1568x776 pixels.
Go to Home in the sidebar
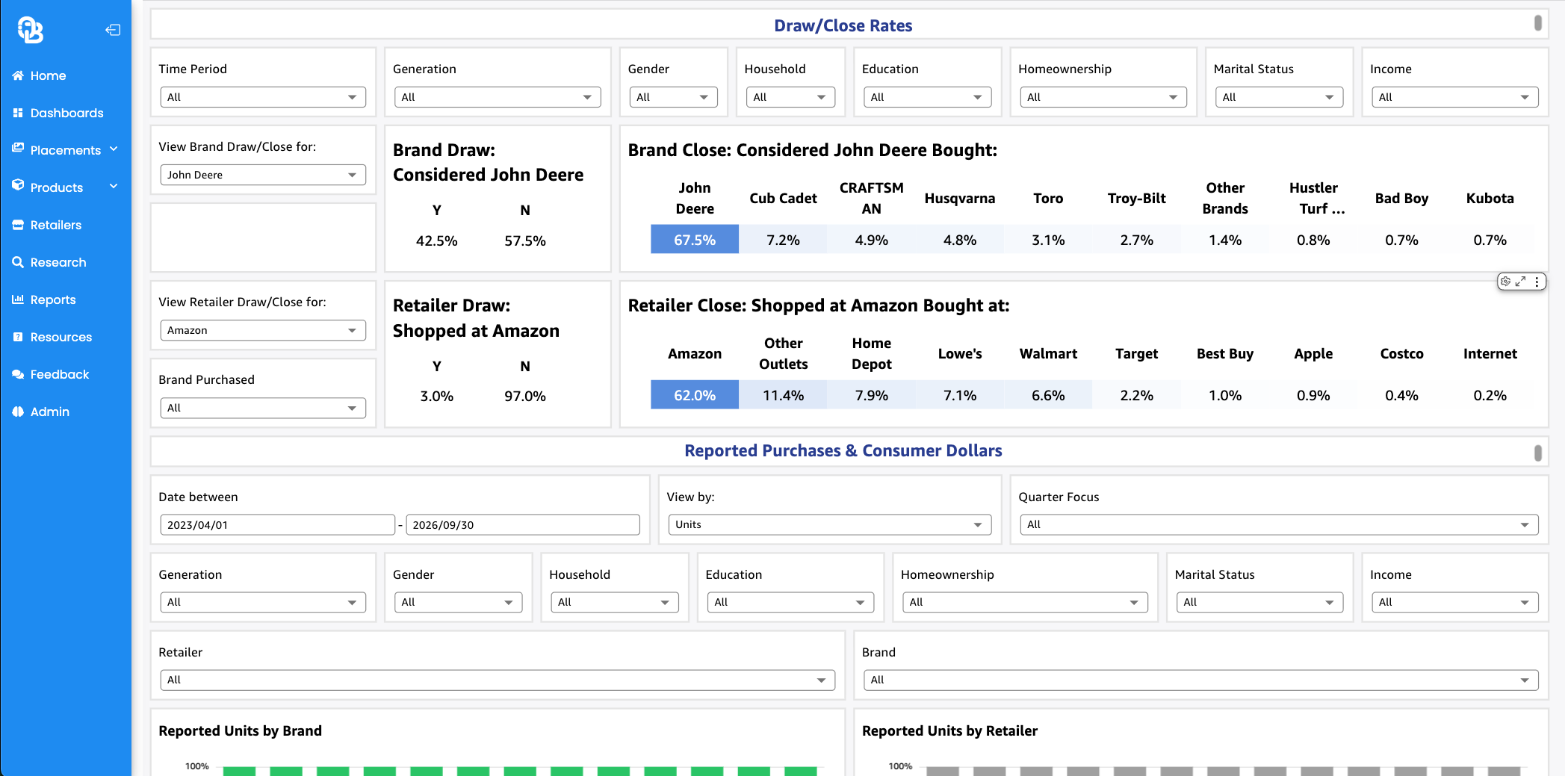[48, 75]
